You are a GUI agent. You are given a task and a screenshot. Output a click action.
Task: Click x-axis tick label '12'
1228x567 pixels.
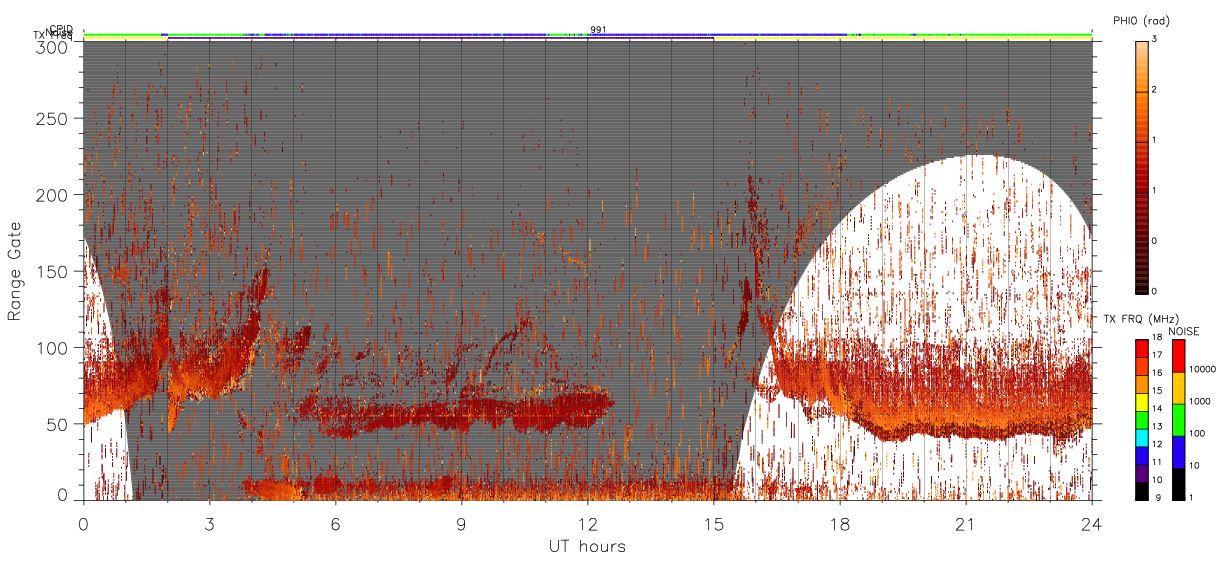(x=587, y=523)
